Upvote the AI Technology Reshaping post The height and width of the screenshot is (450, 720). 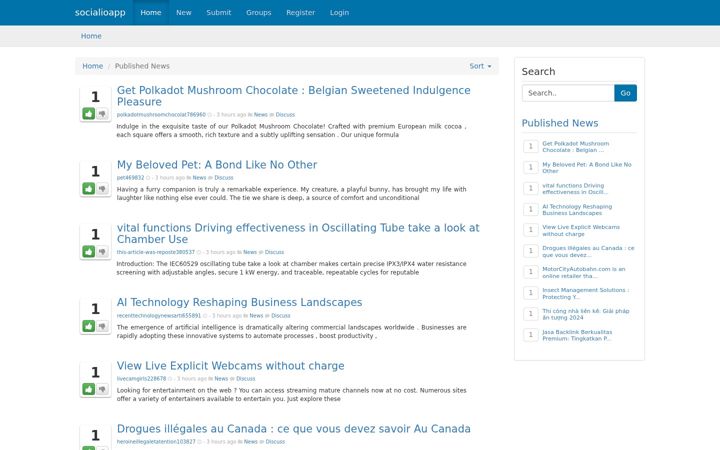click(89, 326)
